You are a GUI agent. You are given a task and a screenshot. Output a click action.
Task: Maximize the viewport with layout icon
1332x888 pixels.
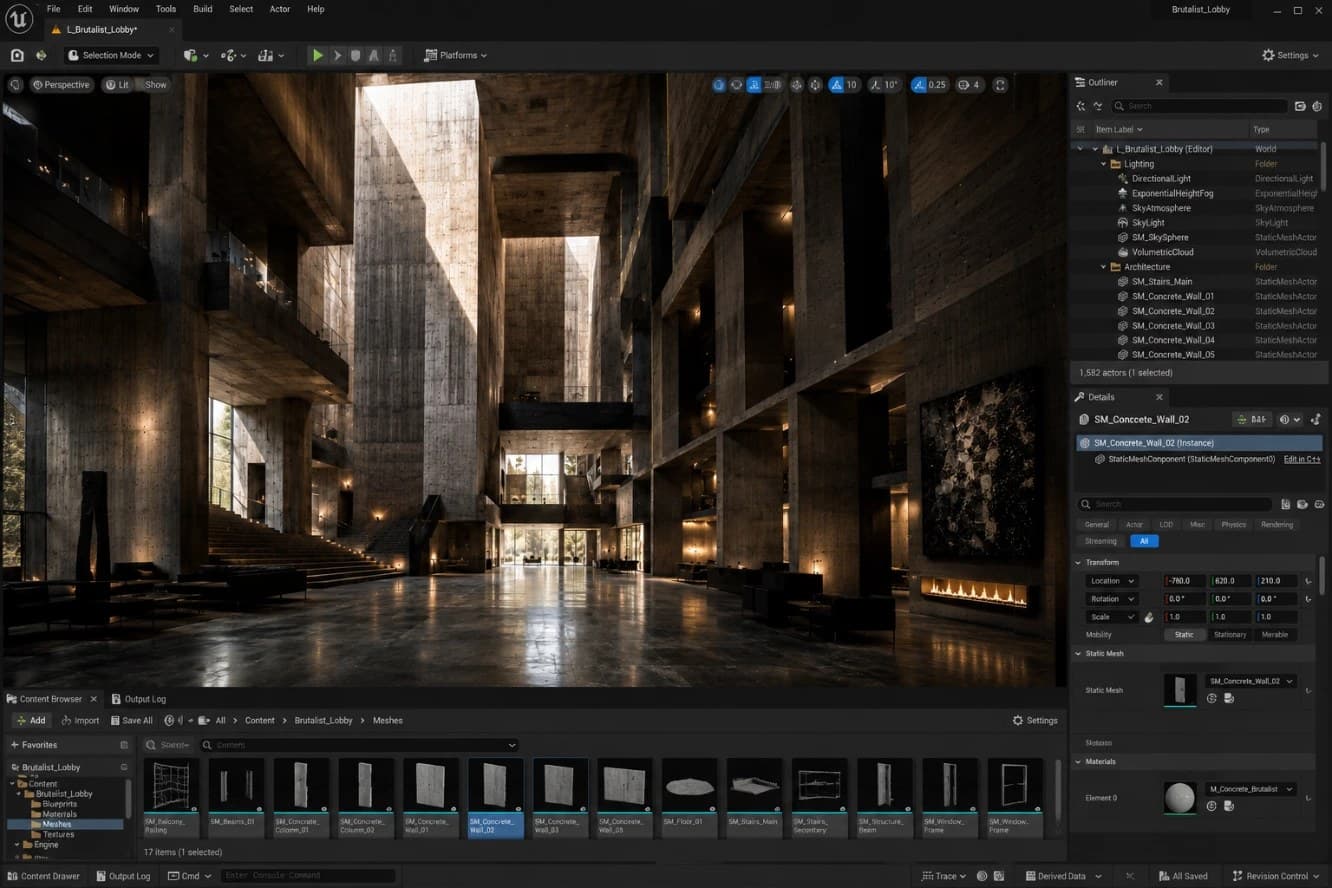coord(1000,85)
